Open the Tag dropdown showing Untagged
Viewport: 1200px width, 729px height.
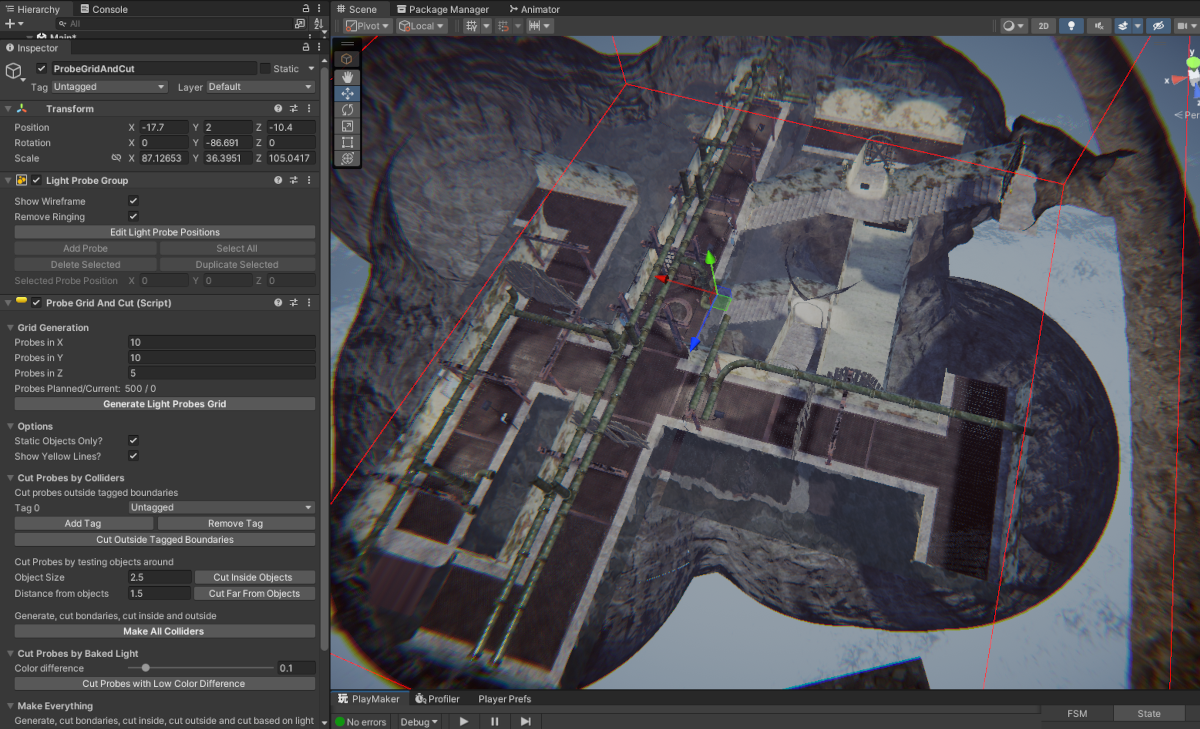110,87
